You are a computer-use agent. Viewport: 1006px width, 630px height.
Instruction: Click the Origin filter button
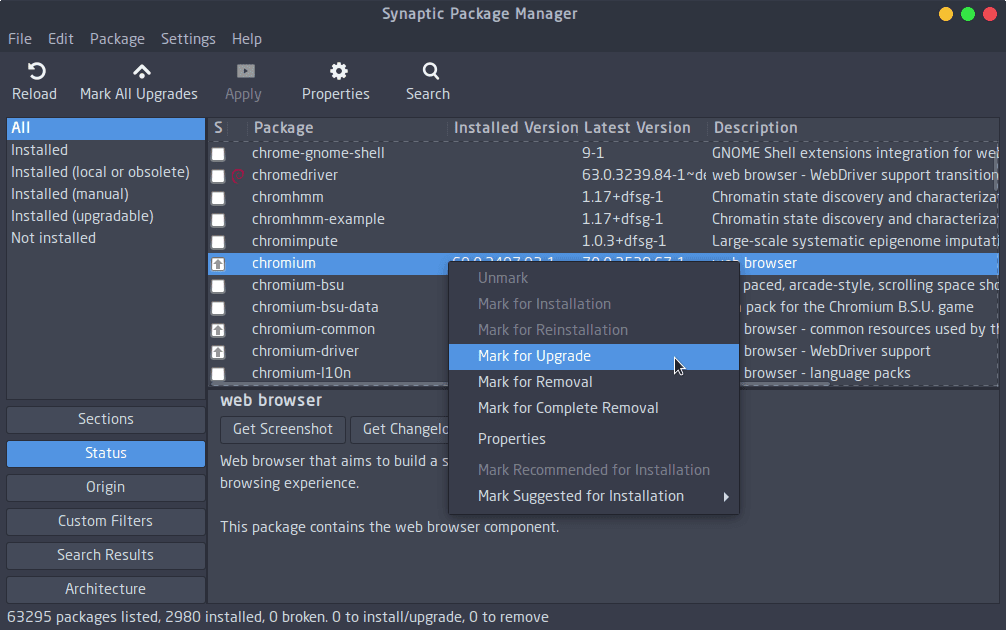106,488
